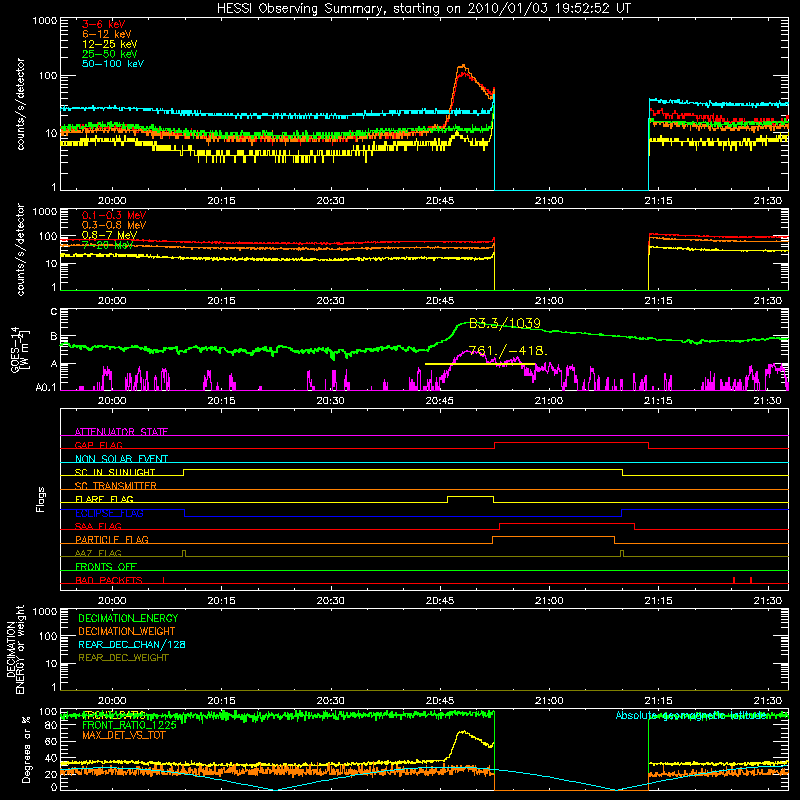Viewport: 800px width, 800px height.
Task: Click the yellow flare interval bar in GOES plot
Action: pos(480,364)
